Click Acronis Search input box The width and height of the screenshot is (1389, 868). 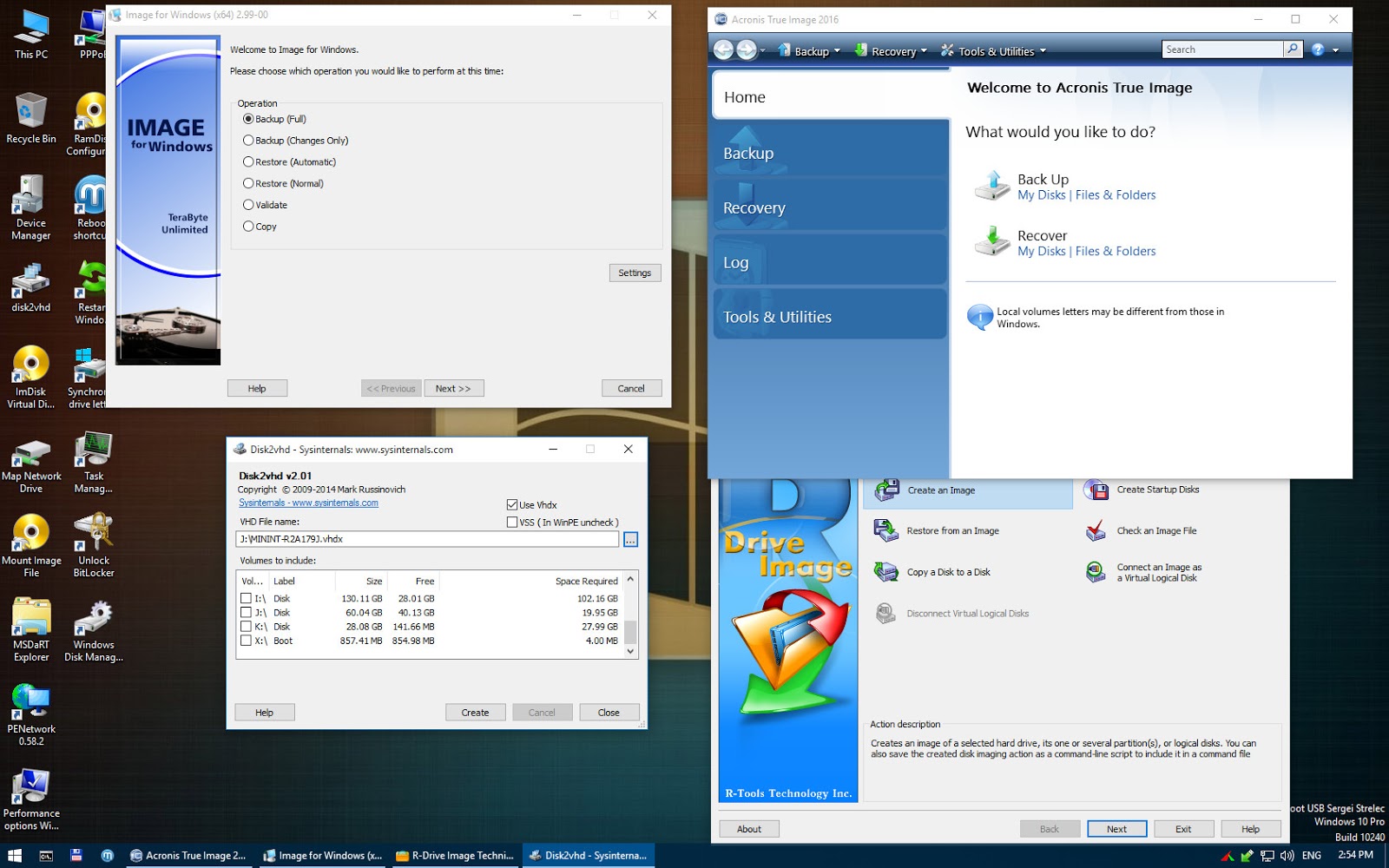[1222, 49]
